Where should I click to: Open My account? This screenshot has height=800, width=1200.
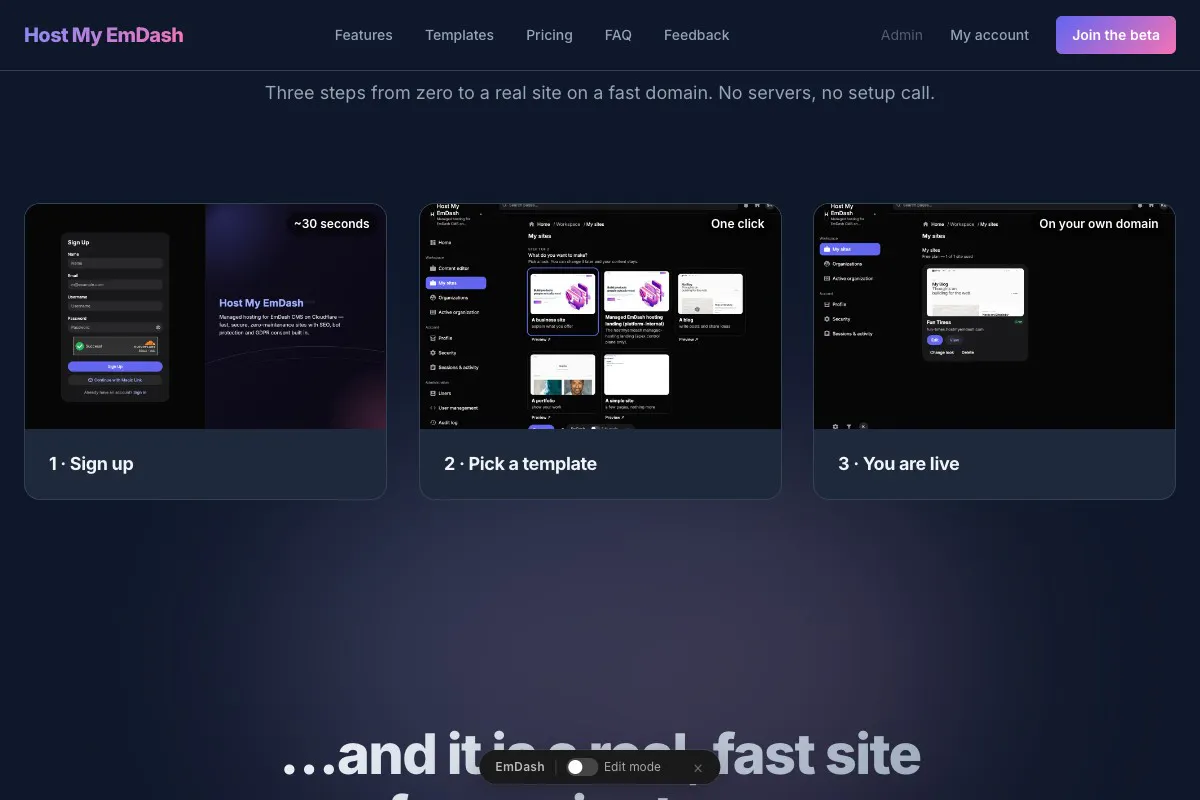click(989, 35)
